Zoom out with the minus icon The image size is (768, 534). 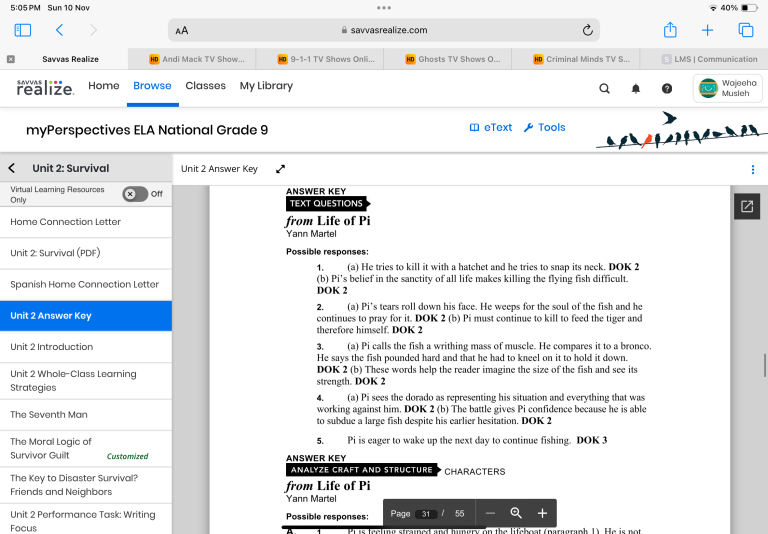pos(490,513)
